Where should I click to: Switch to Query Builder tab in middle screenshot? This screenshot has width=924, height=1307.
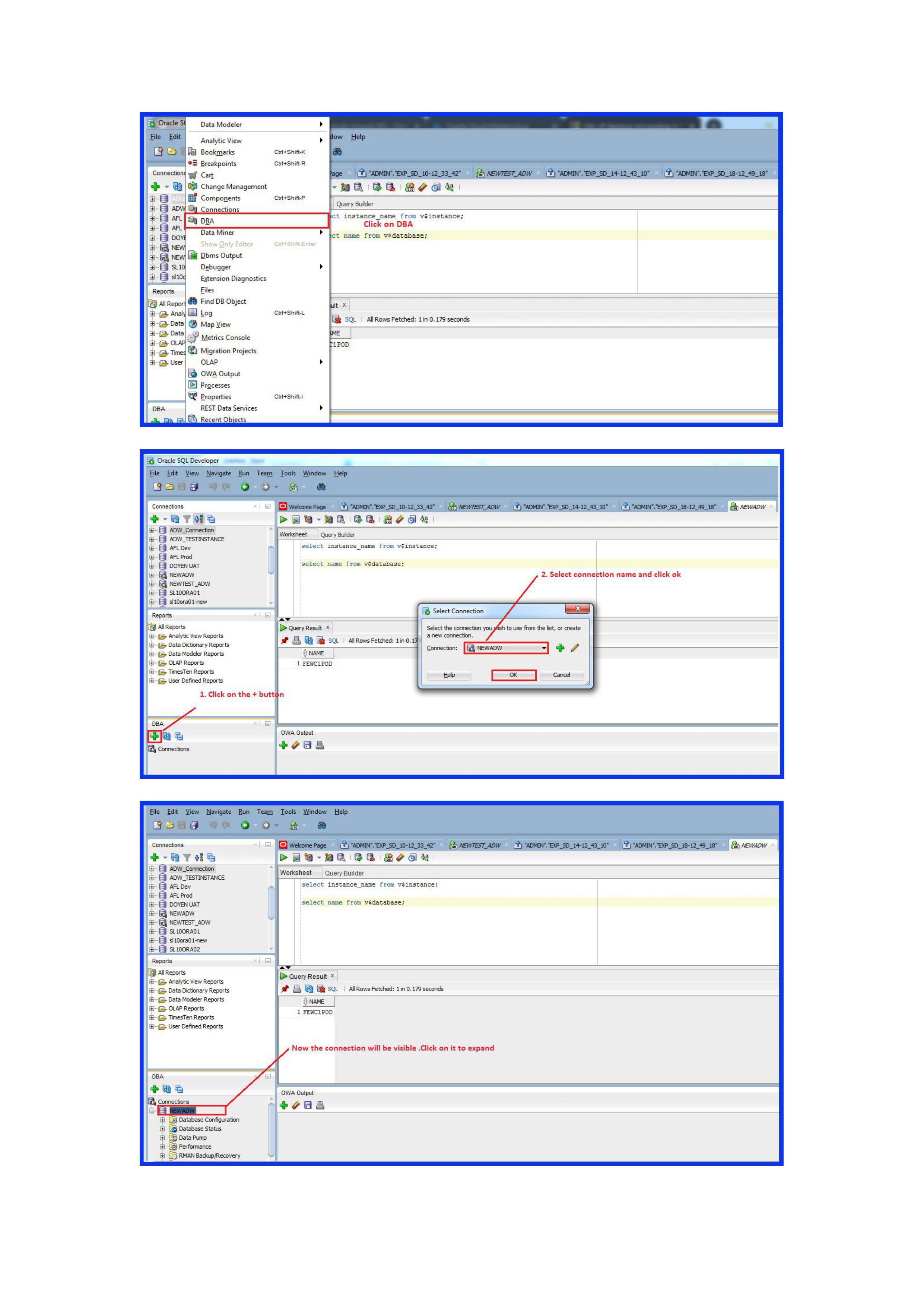(337, 535)
